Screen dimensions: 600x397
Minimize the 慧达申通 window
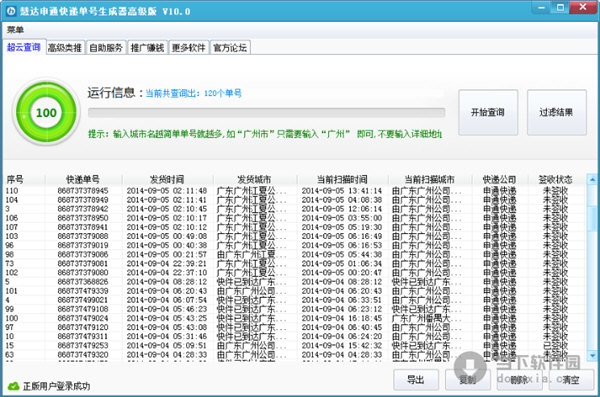tap(542, 7)
